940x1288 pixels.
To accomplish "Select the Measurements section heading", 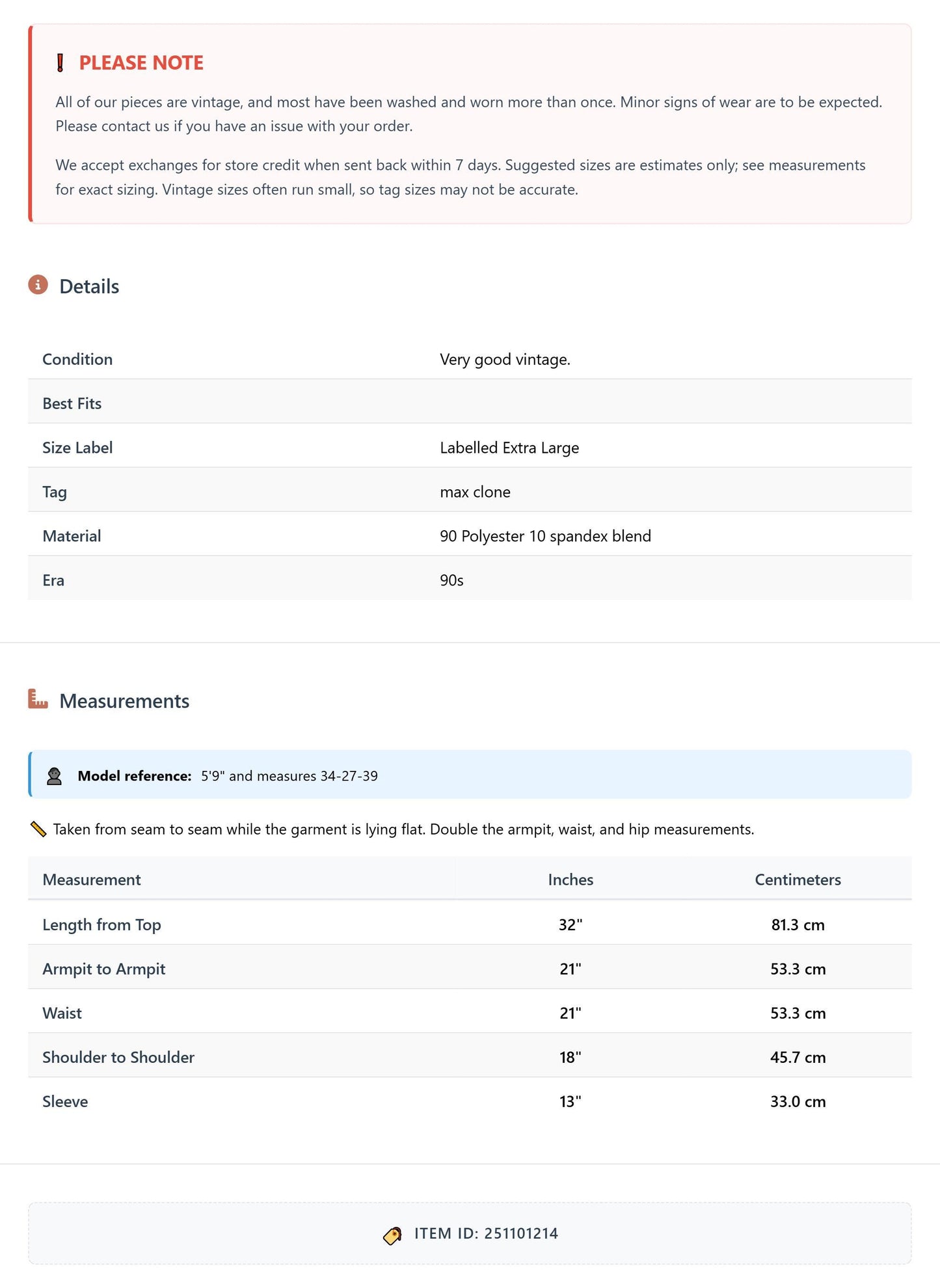I will [124, 701].
